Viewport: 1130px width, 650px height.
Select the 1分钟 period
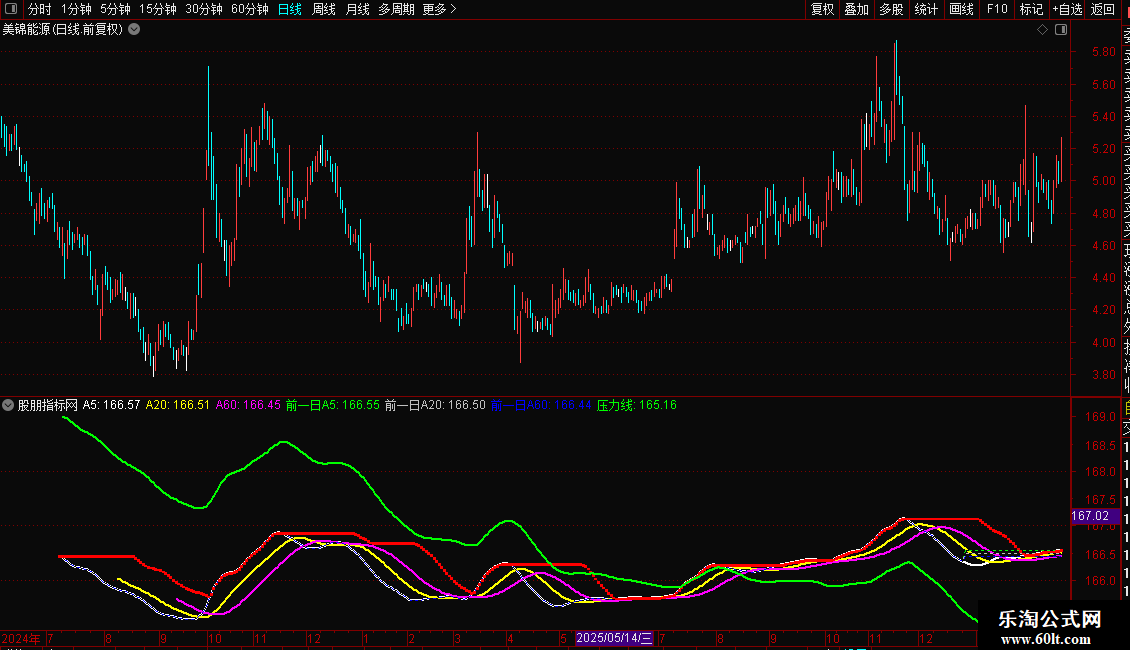tap(76, 9)
